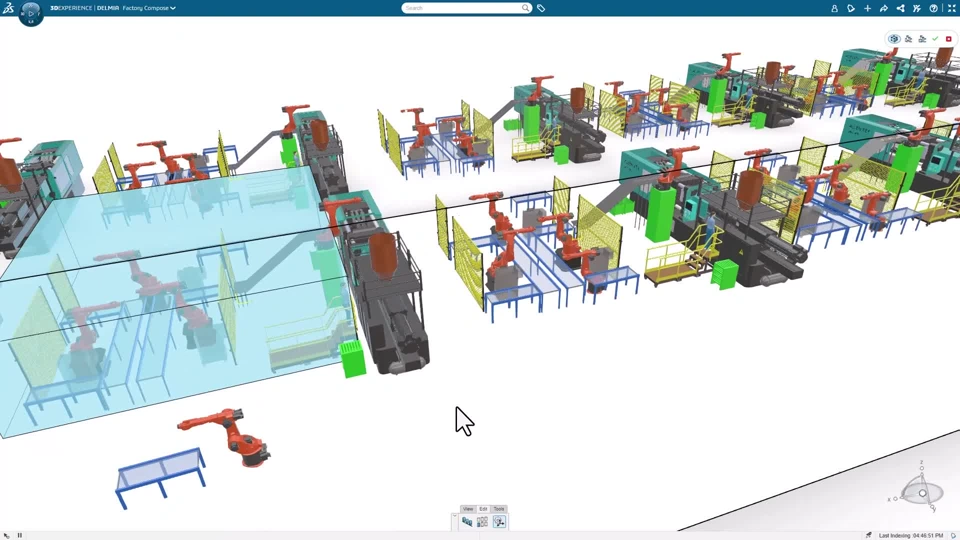Click the plus Add icon

coord(868,8)
